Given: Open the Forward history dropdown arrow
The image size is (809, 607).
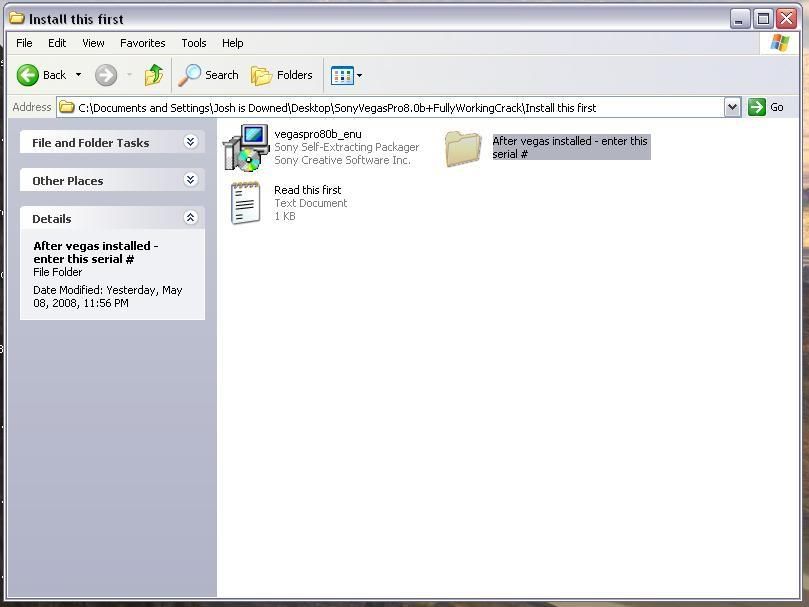Looking at the screenshot, I should coord(130,75).
